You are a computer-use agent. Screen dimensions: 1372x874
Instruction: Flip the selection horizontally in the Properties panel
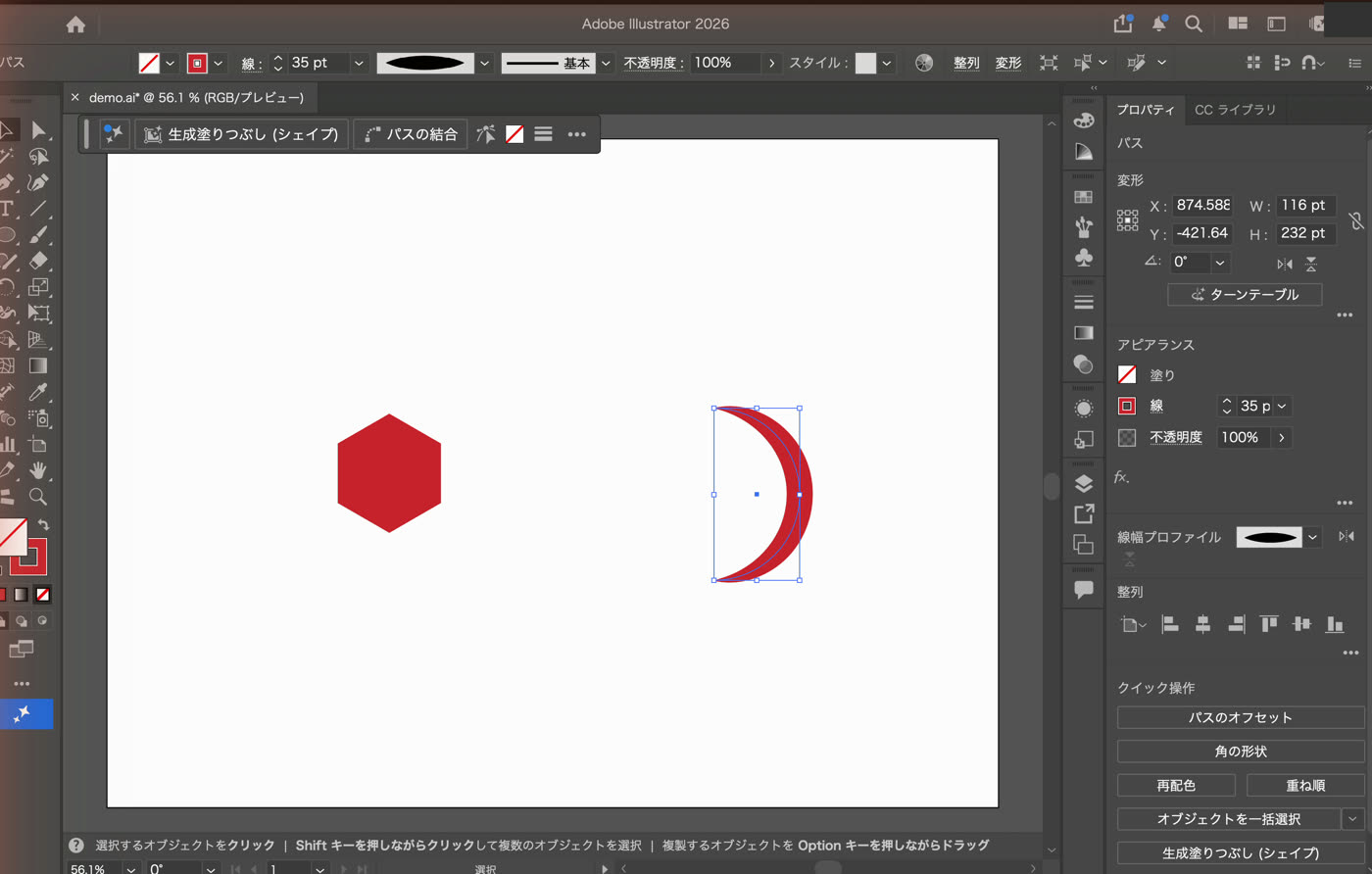pos(1285,264)
